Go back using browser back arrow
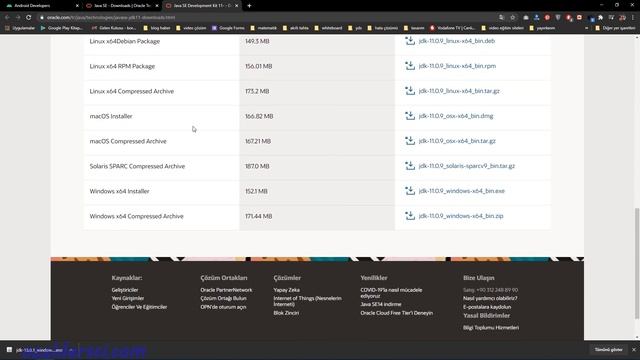This screenshot has width=640, height=360. (7, 18)
